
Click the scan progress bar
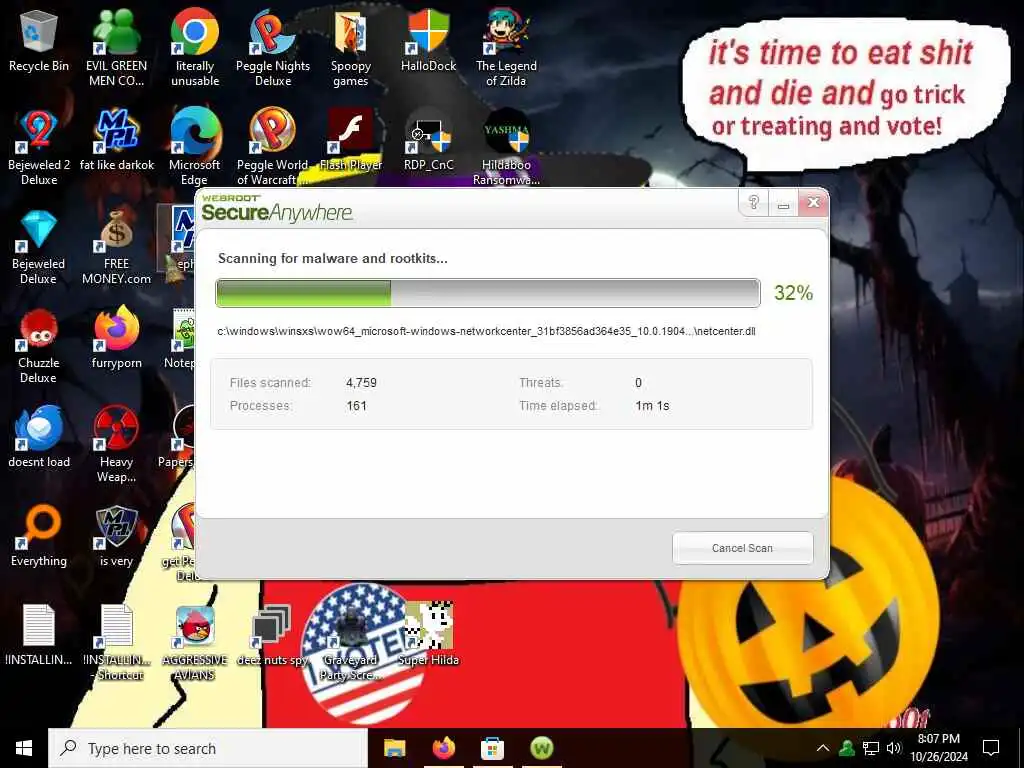pyautogui.click(x=488, y=293)
